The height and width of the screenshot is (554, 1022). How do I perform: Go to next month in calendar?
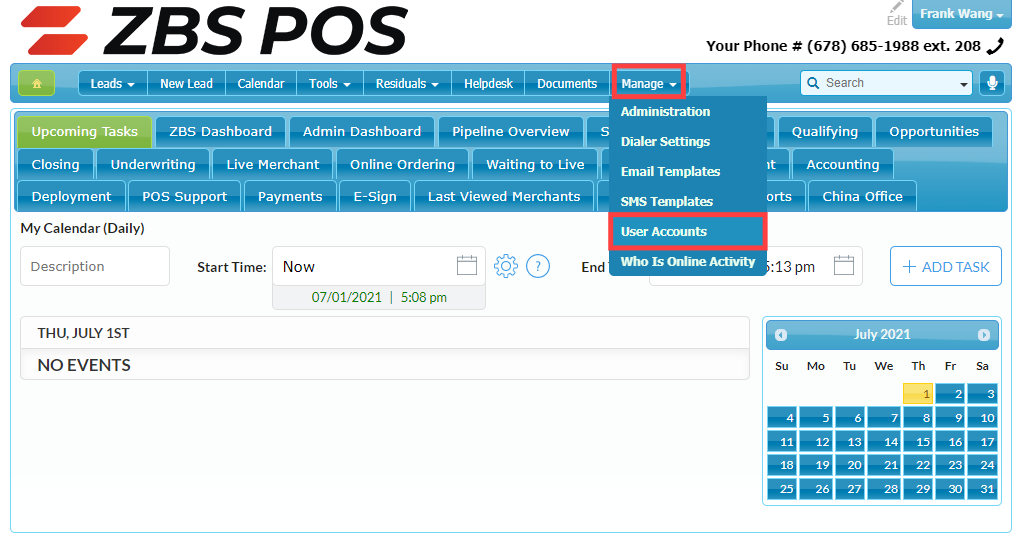(984, 335)
